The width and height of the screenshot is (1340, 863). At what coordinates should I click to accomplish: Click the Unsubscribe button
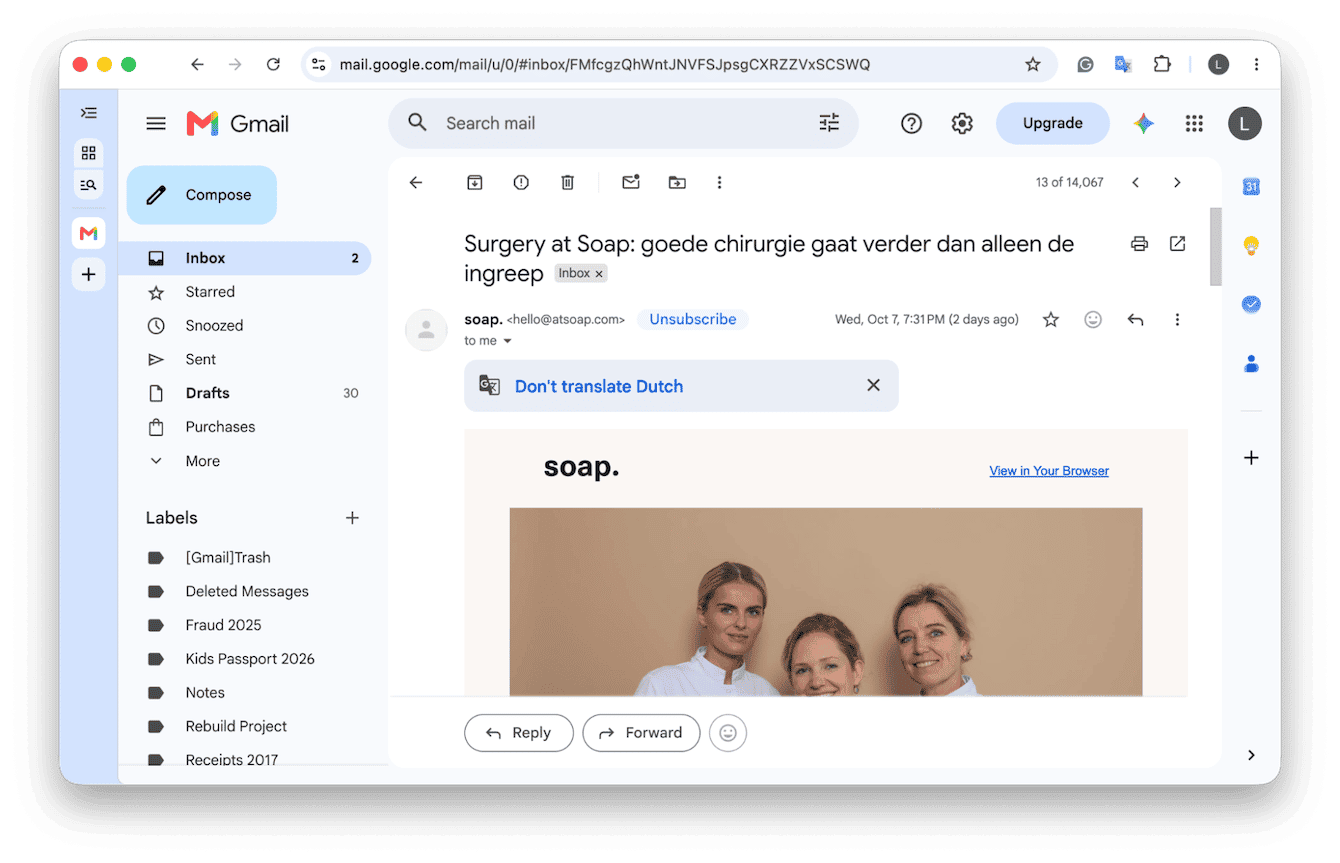click(x=693, y=320)
